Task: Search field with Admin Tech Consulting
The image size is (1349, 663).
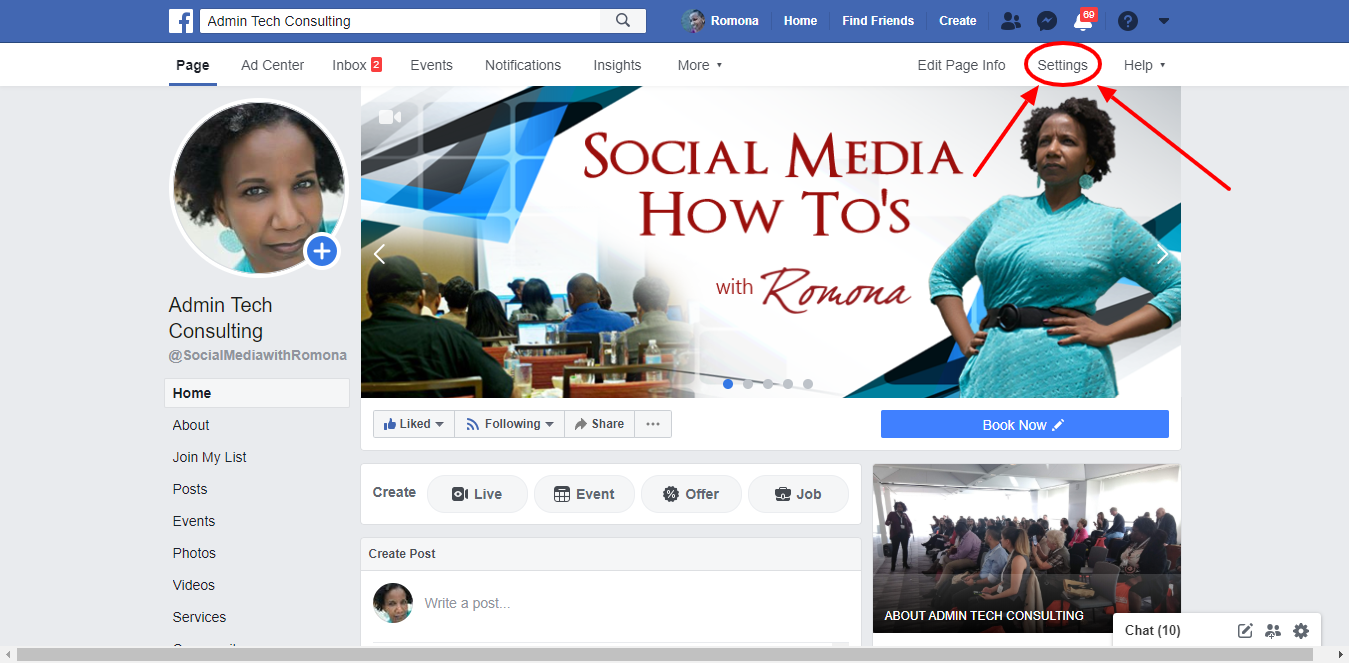Action: click(x=400, y=20)
